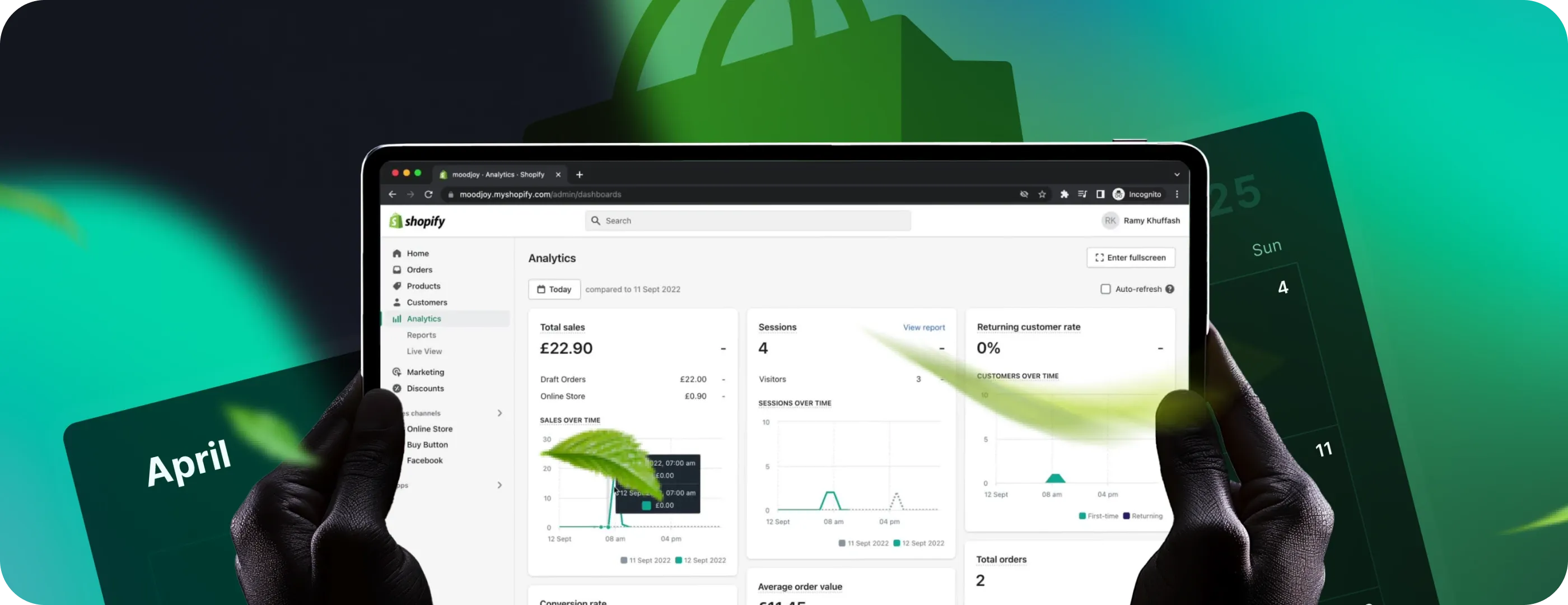Open Average order value report title
1568x605 pixels.
pos(800,587)
